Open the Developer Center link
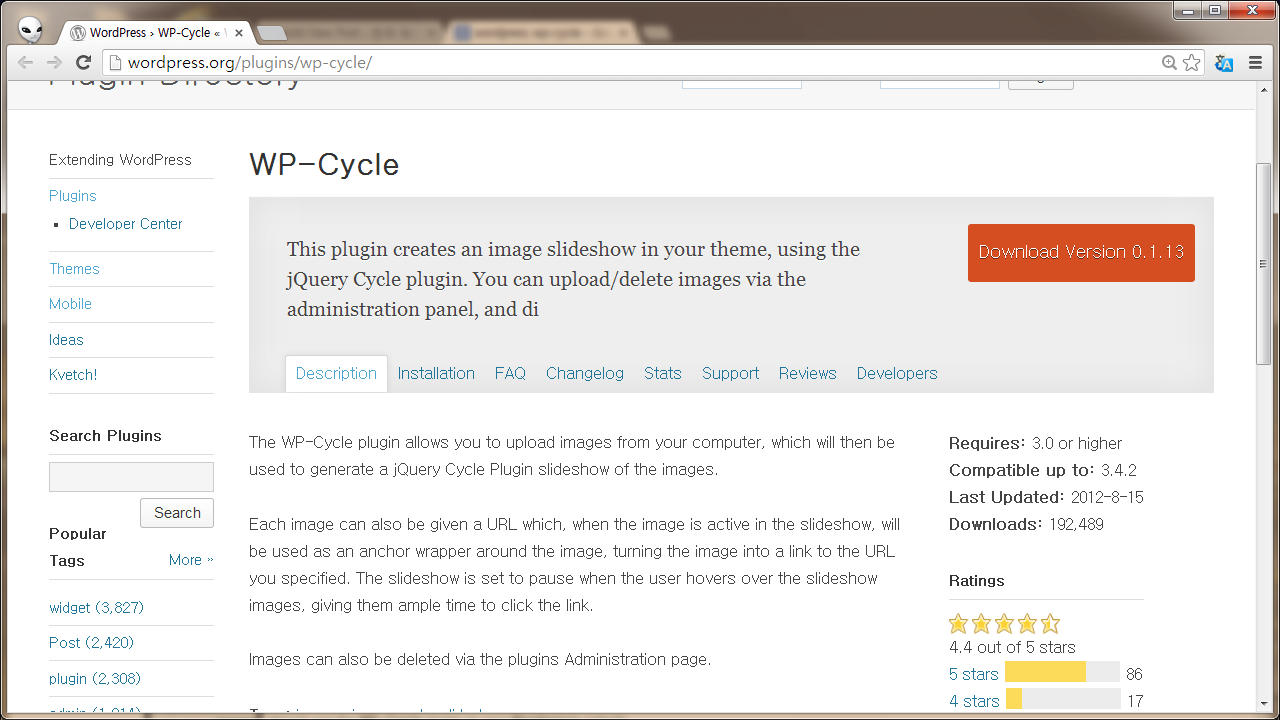This screenshot has width=1280, height=720. 125,224
